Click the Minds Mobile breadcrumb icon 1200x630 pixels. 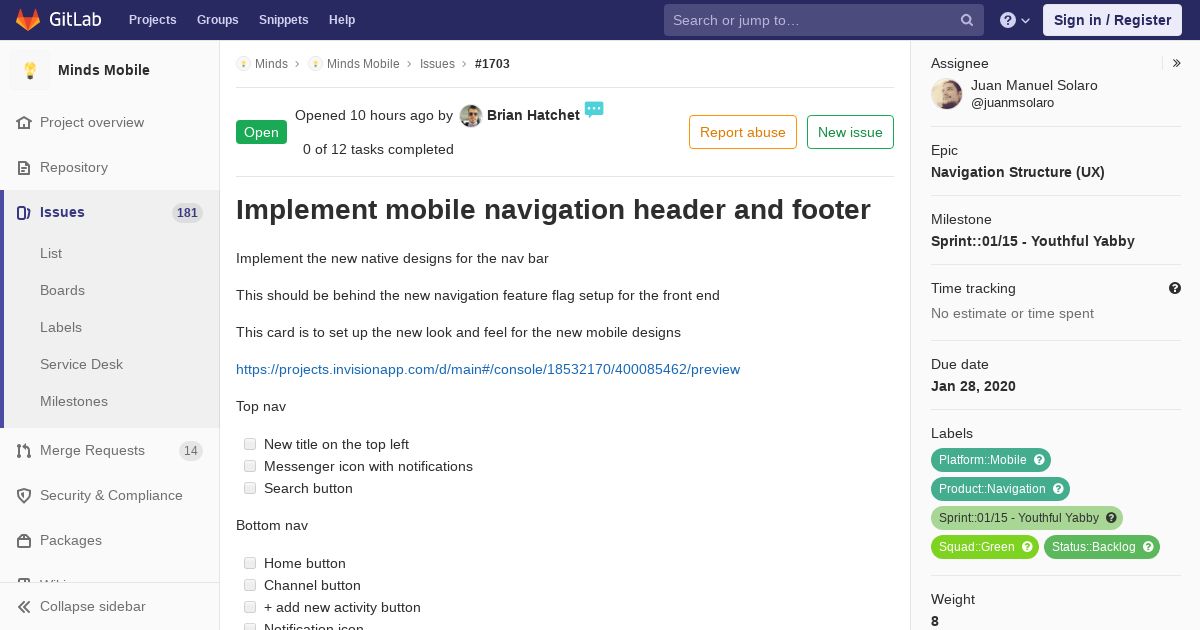(315, 63)
